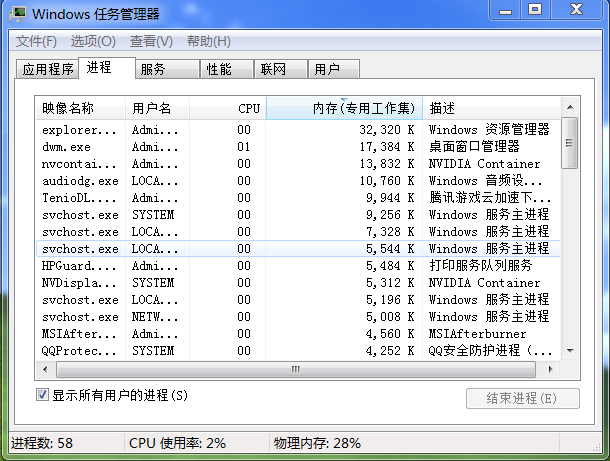Screen dimensions: 610x461
Task: Click the 进程数: 58 status entry
Action: click(42, 443)
